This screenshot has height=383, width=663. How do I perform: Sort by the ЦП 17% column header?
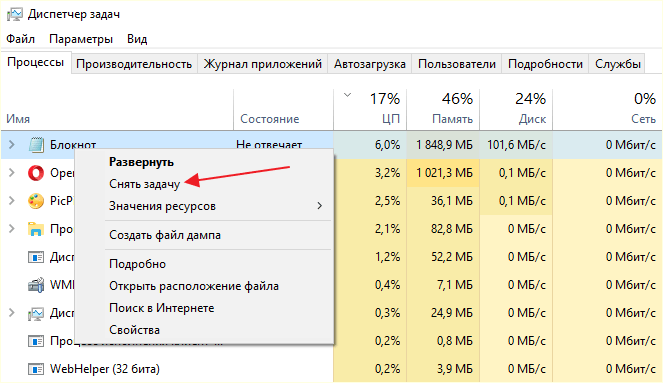(x=370, y=109)
